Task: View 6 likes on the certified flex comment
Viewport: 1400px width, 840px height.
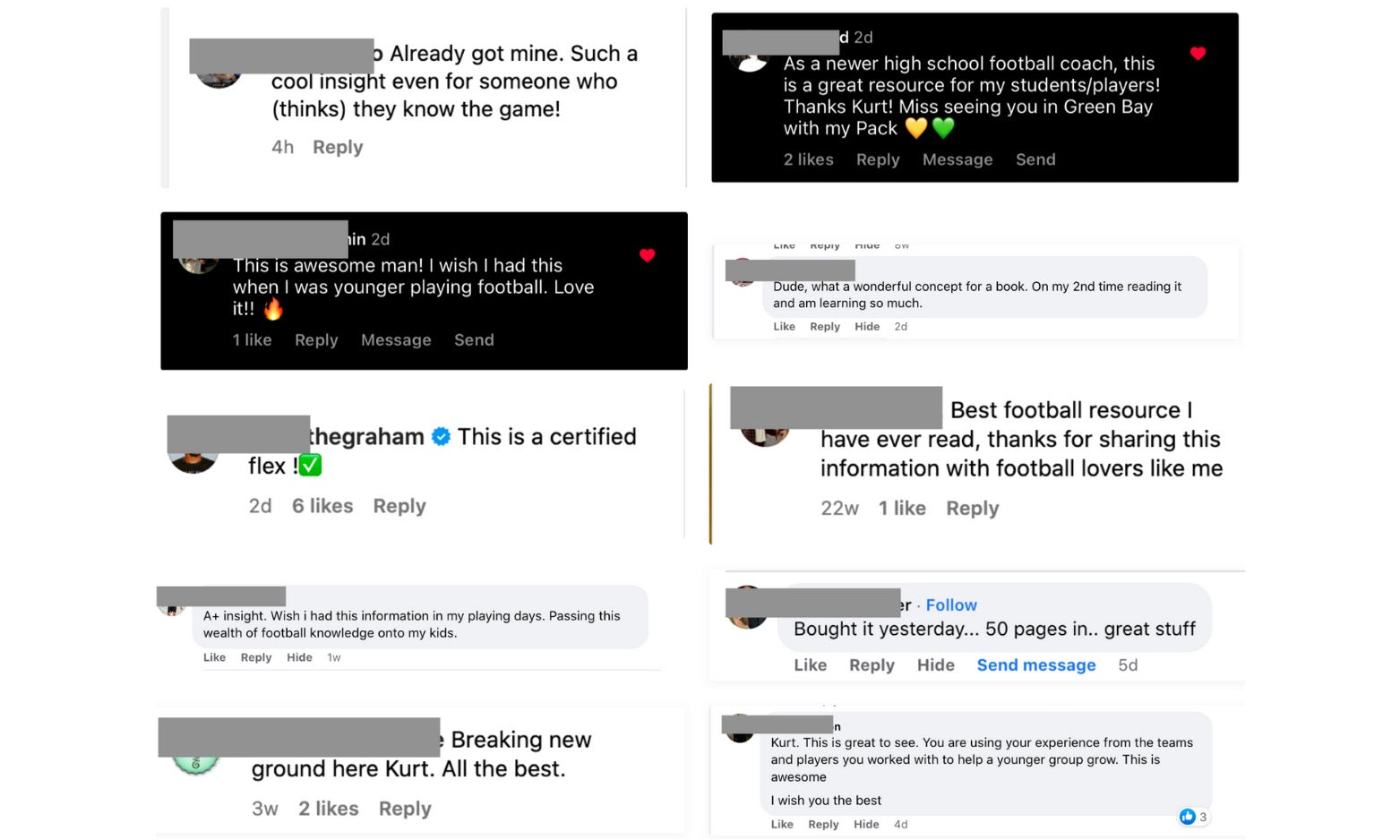Action: coord(322,506)
